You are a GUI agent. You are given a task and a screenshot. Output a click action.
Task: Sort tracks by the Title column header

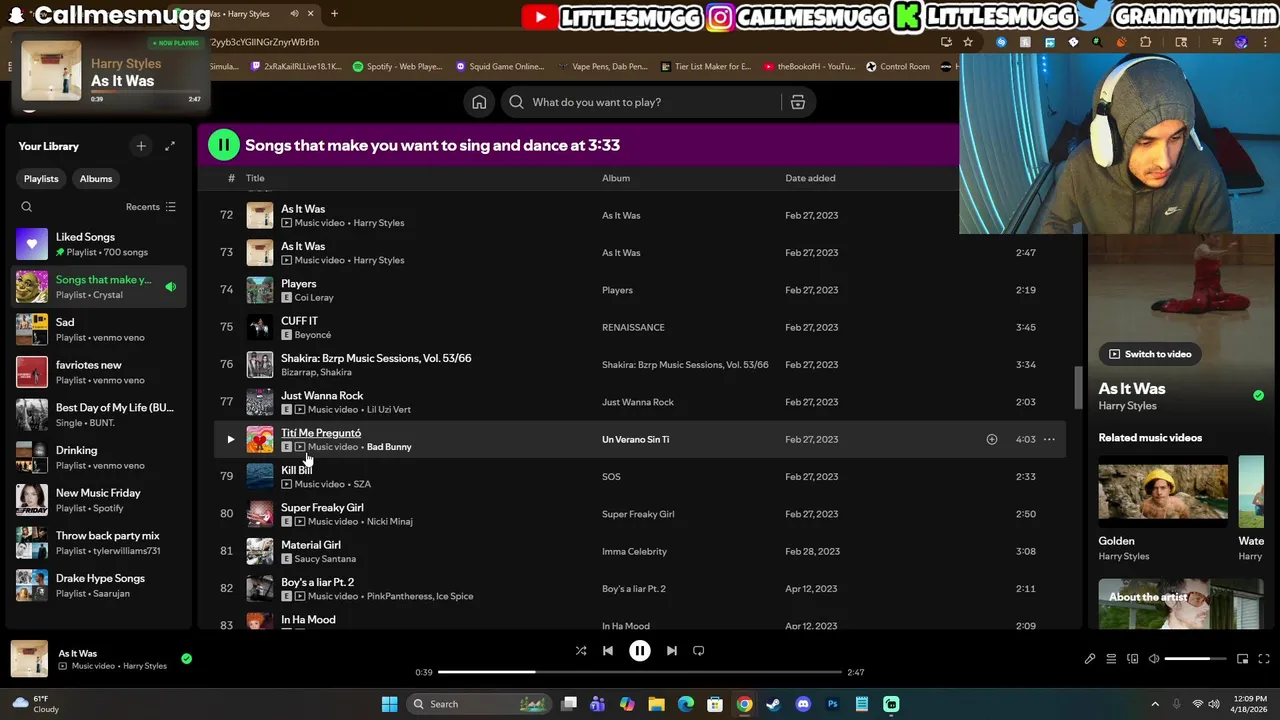point(255,178)
